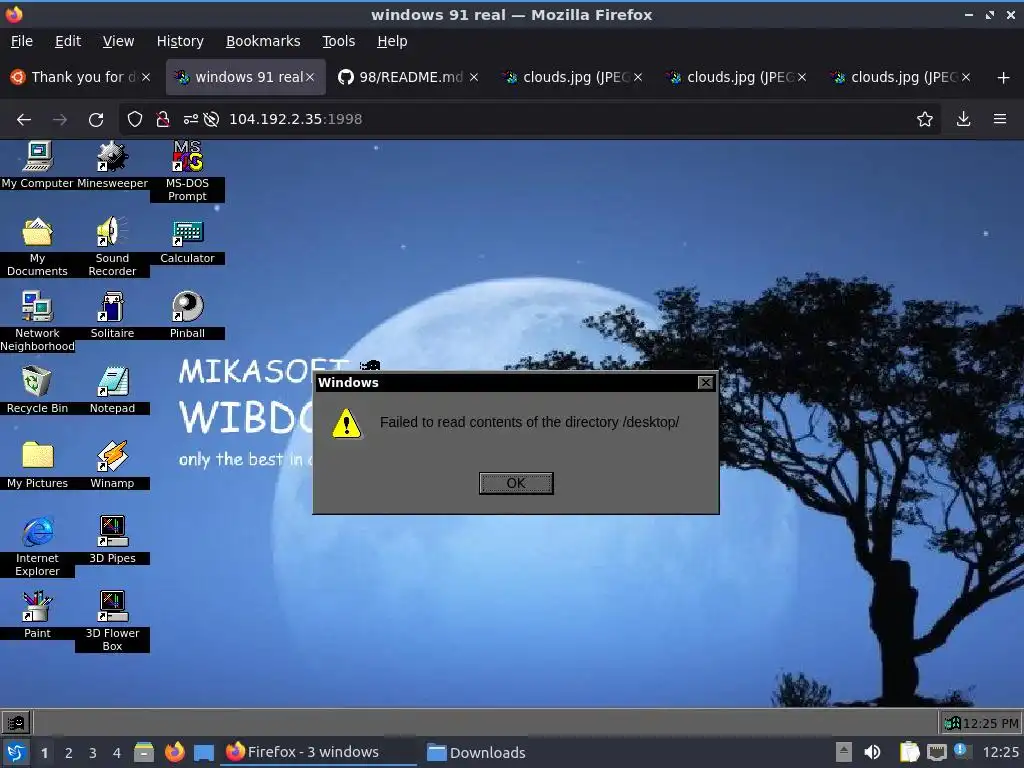Open the Firefox hamburger menu
Viewport: 1024px width, 768px height.
click(x=999, y=119)
